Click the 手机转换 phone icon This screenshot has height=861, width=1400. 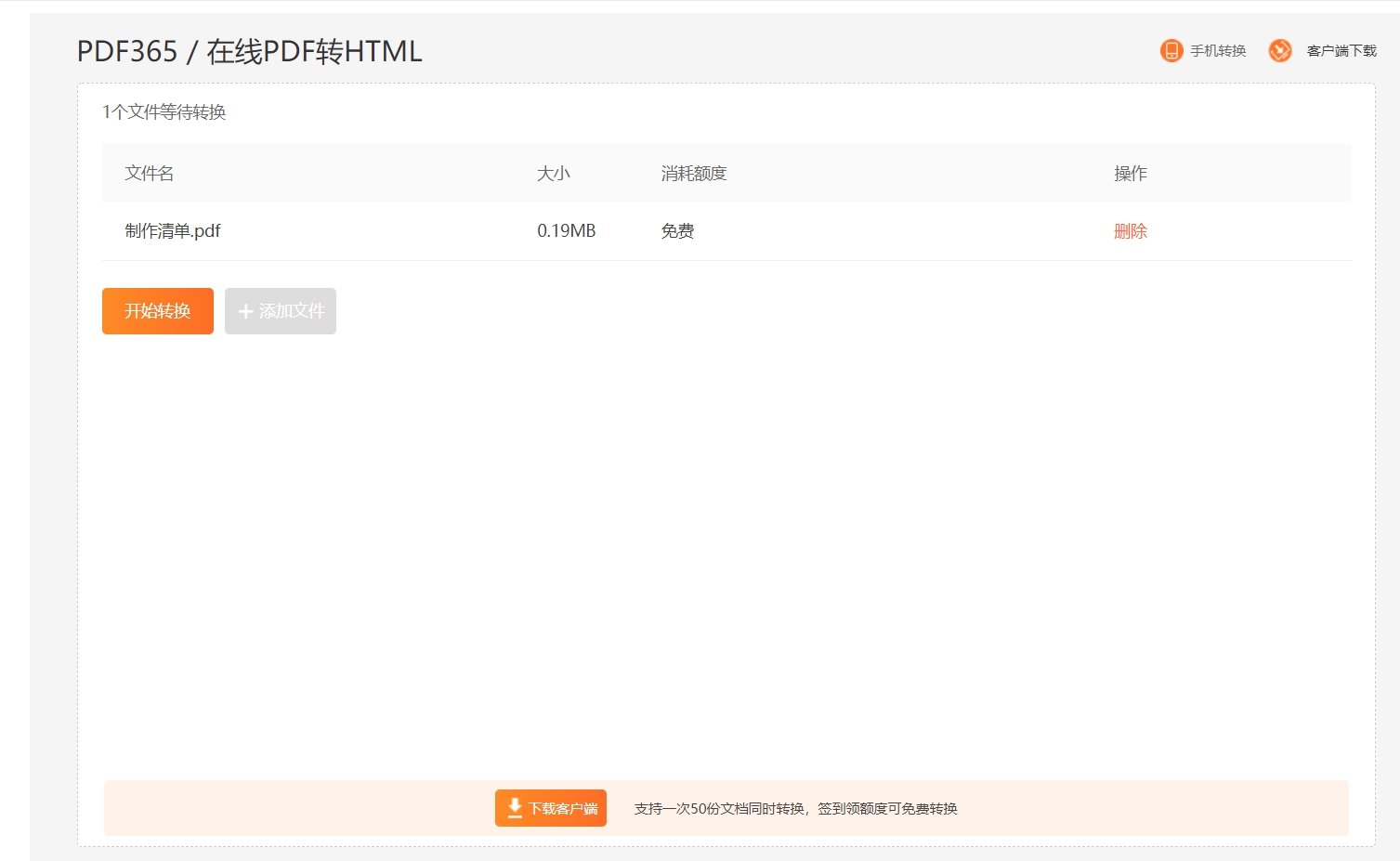coord(1171,50)
